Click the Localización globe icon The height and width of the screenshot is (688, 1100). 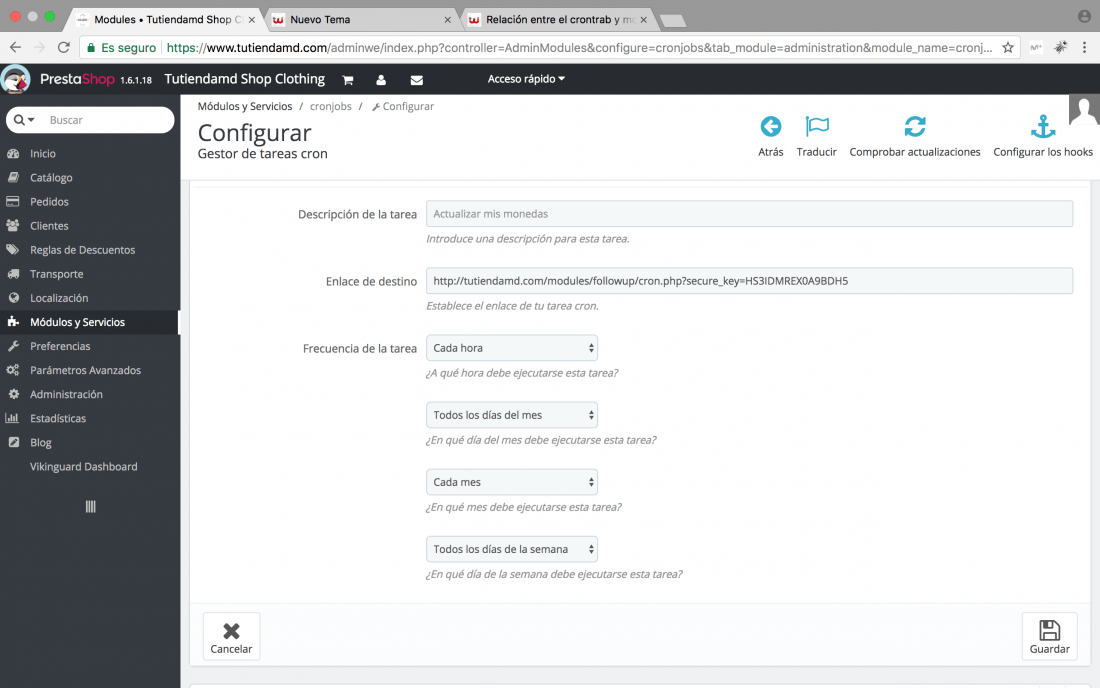point(13,298)
